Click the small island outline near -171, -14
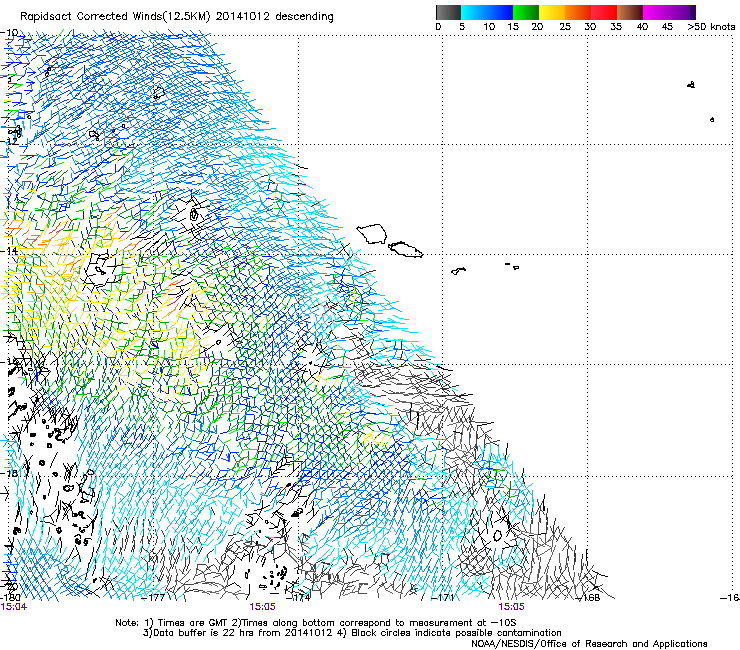740x650 pixels. click(458, 271)
